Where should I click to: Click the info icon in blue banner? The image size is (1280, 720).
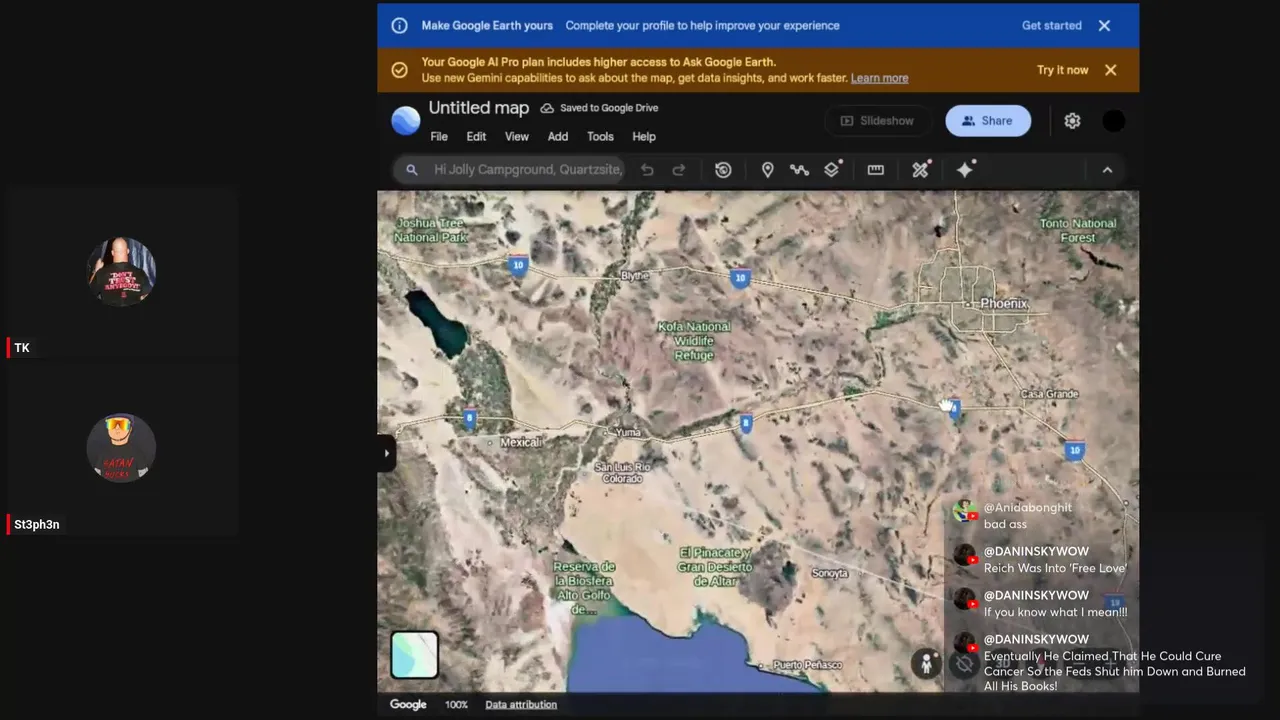pyautogui.click(x=399, y=26)
